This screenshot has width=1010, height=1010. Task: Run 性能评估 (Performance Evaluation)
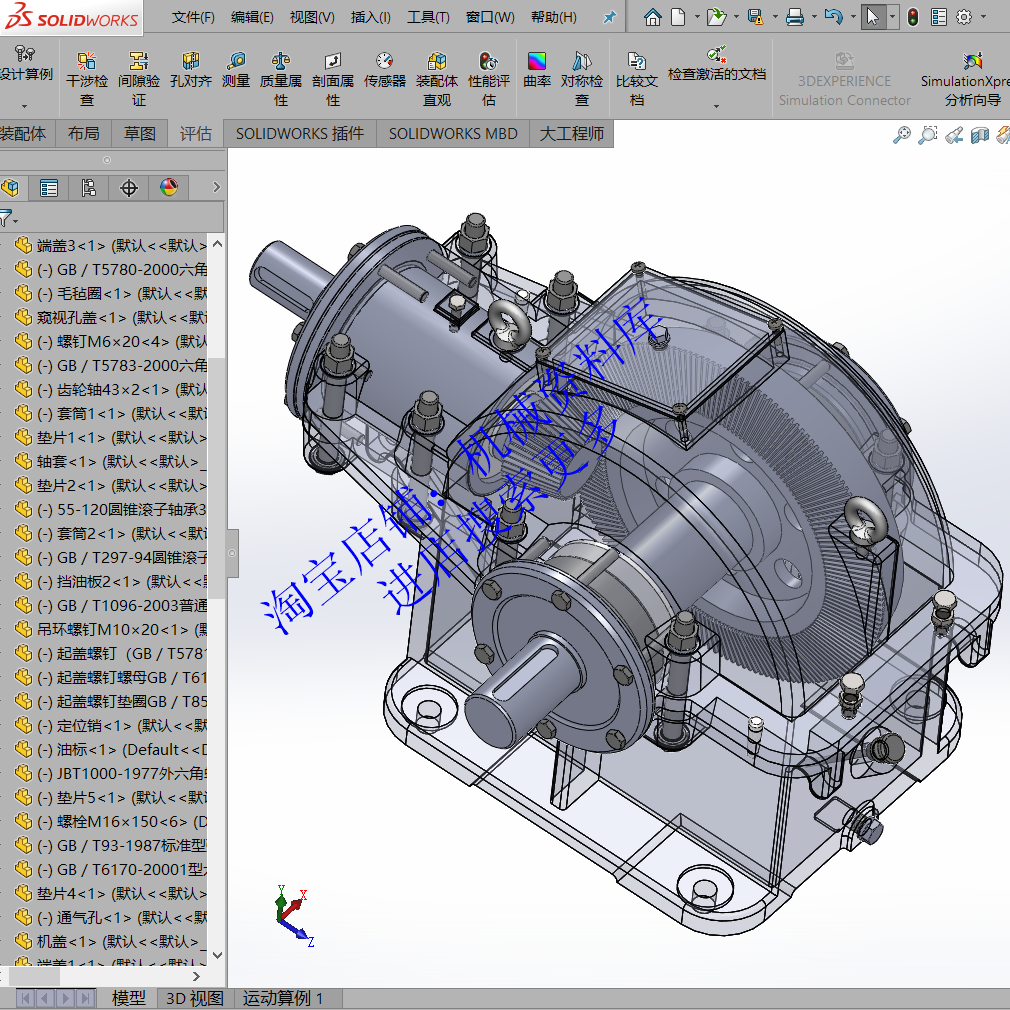489,77
